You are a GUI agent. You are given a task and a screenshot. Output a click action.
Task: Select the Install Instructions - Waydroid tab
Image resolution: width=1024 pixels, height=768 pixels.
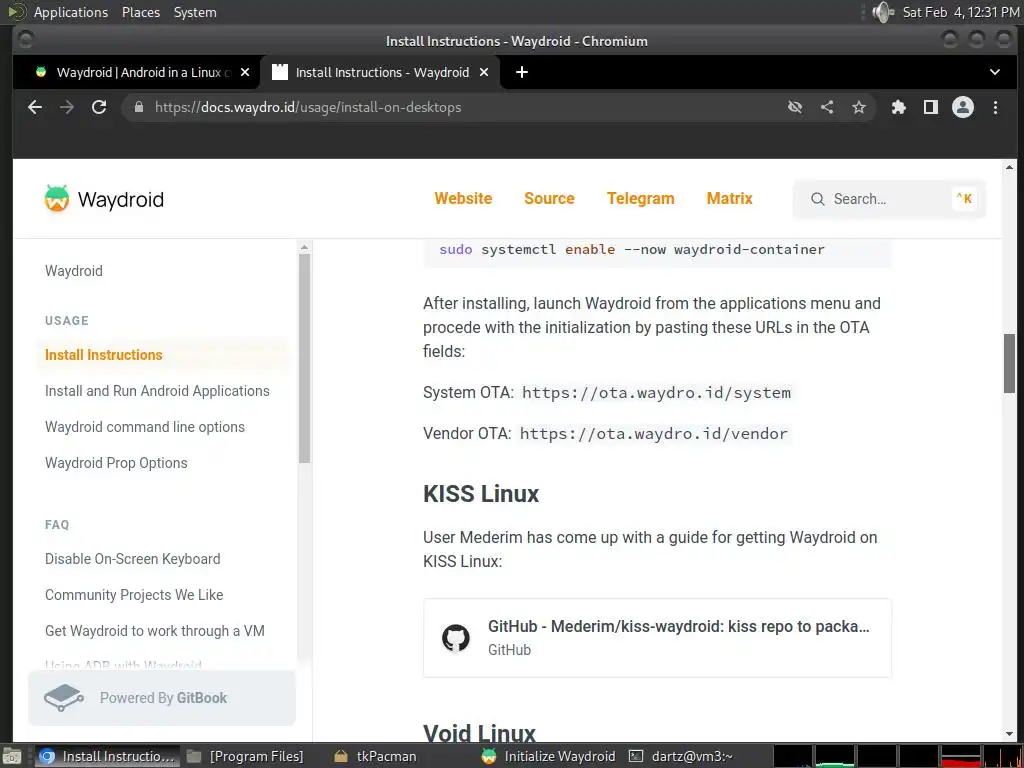(380, 72)
